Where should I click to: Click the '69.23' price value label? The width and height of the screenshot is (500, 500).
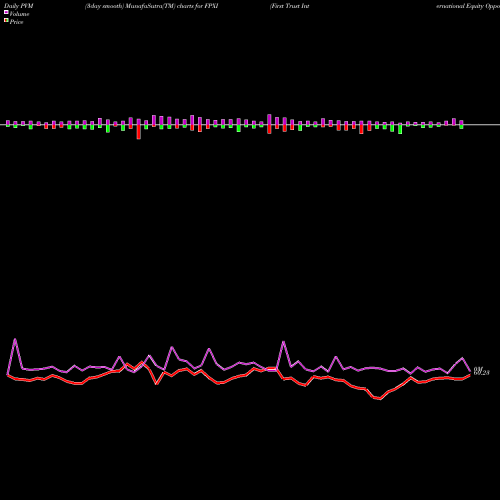(482, 373)
